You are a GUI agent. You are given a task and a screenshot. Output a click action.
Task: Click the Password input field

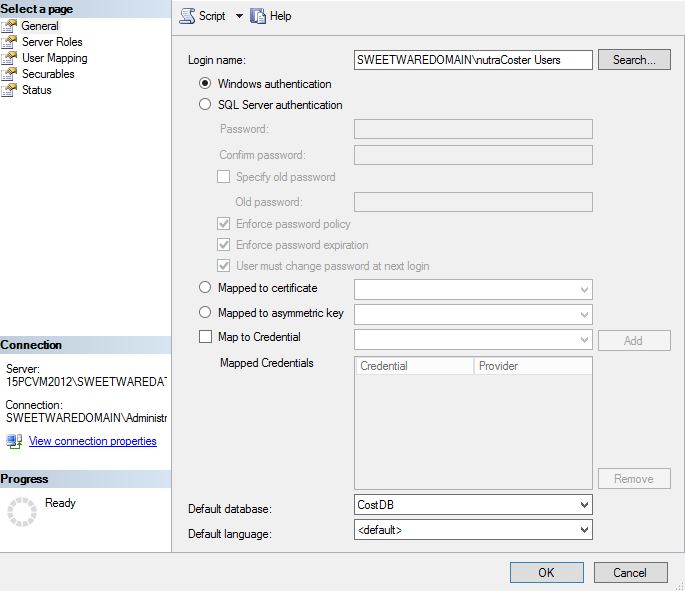[473, 129]
